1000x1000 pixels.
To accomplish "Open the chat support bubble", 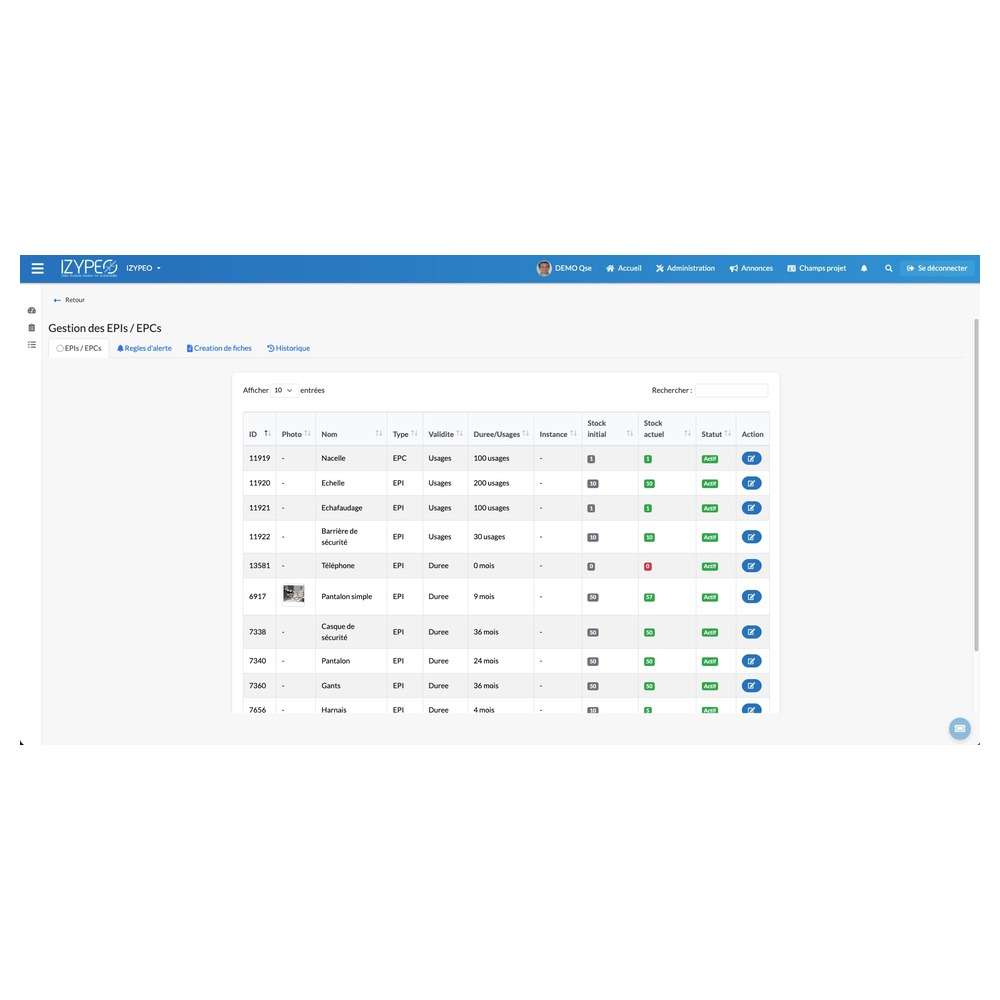I will [959, 728].
